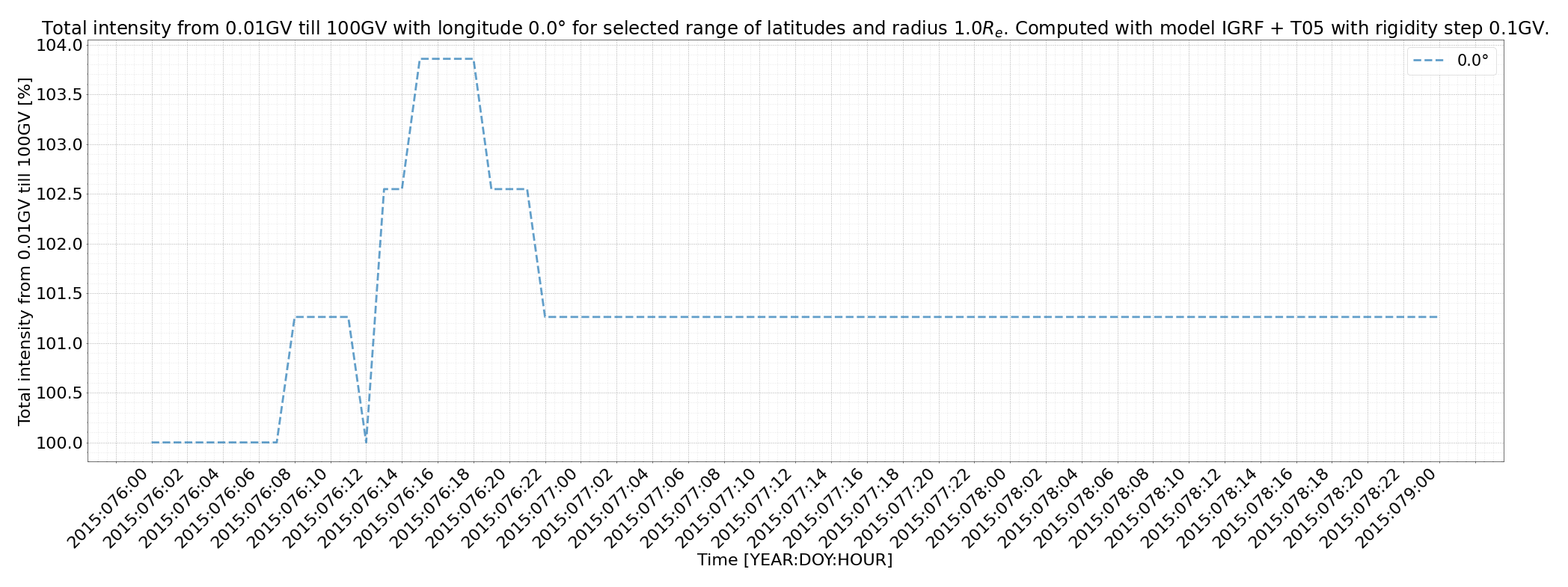The image size is (1568, 587).
Task: Click x-axis tick label 2015:078:12
Action: click(x=1181, y=508)
